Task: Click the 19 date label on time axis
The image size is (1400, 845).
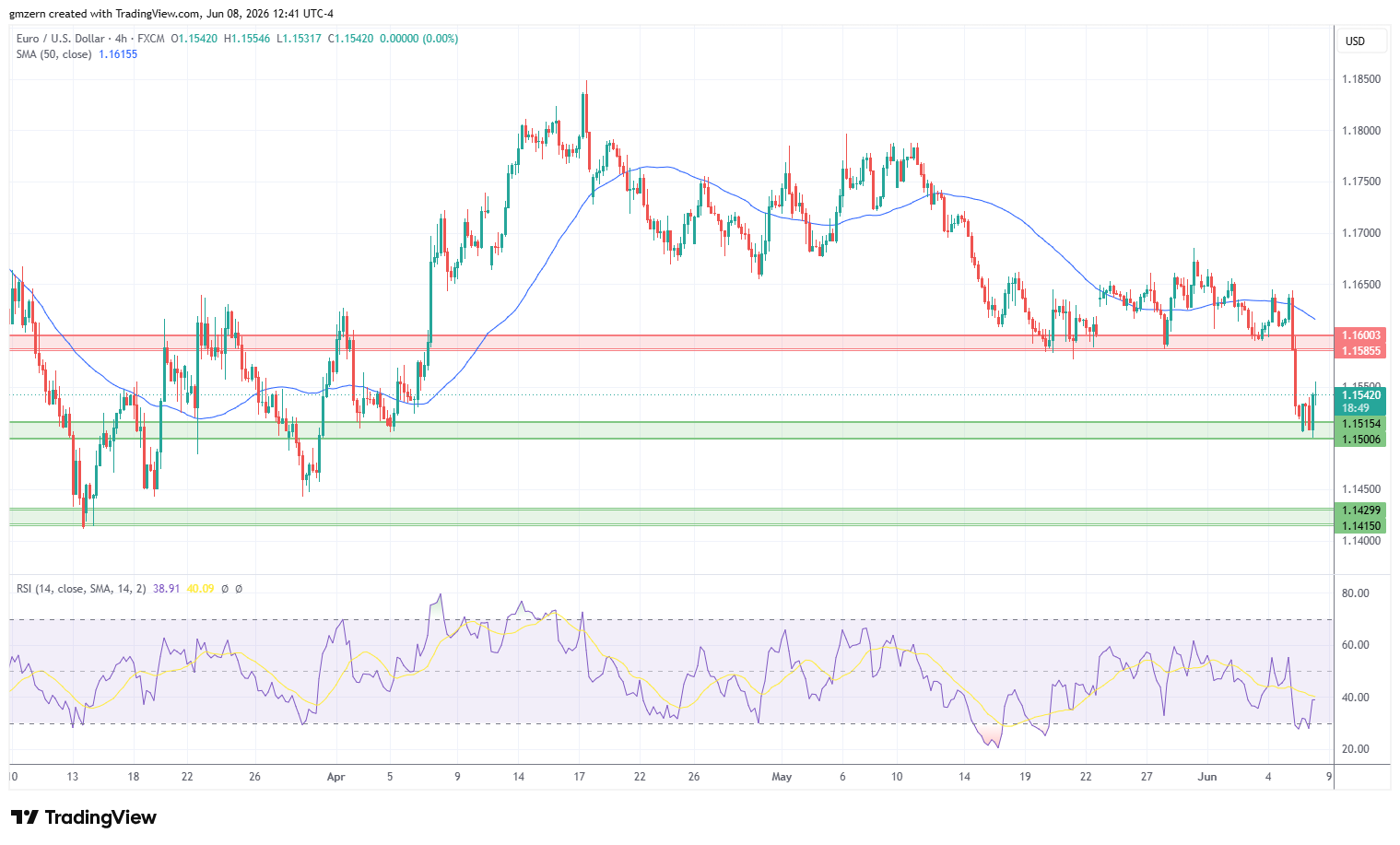Action: pos(1025,777)
